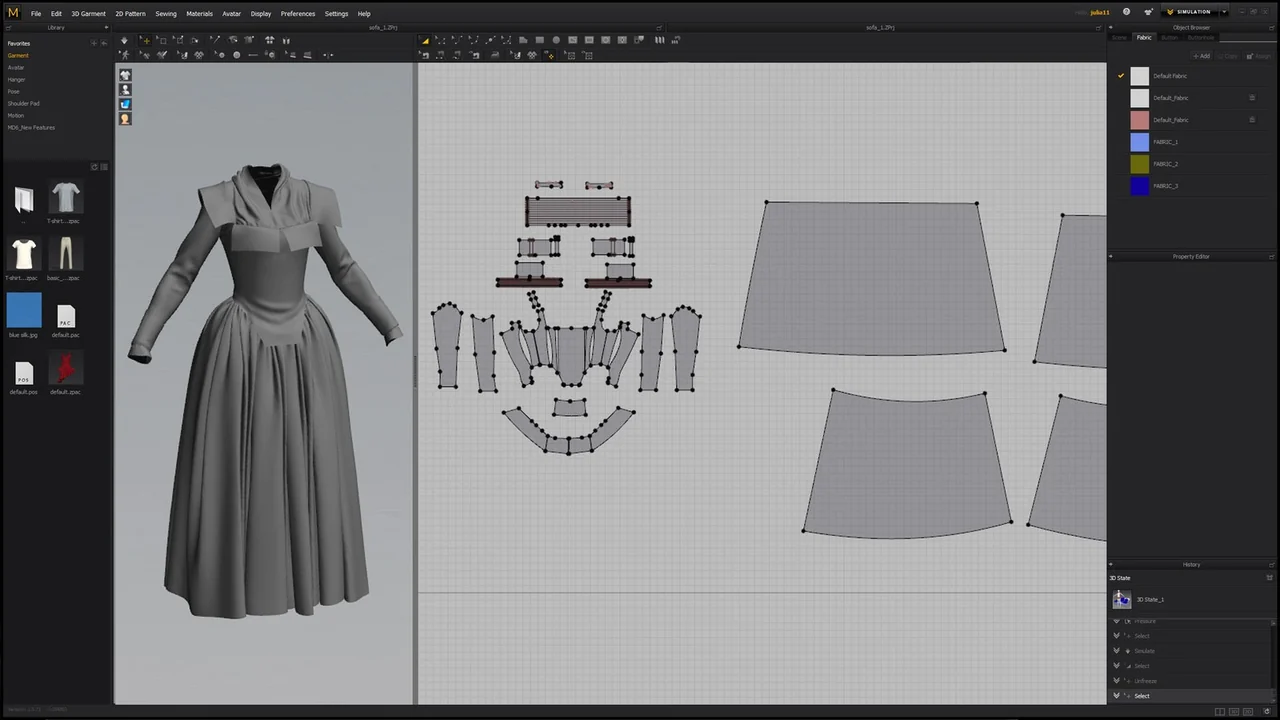Toggle the Default Fabric checkmark
The width and height of the screenshot is (1280, 720).
click(x=1121, y=76)
